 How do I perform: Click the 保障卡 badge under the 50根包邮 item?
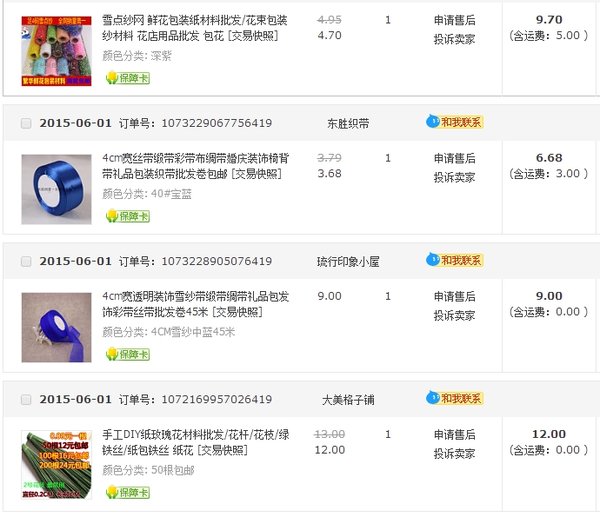(128, 493)
